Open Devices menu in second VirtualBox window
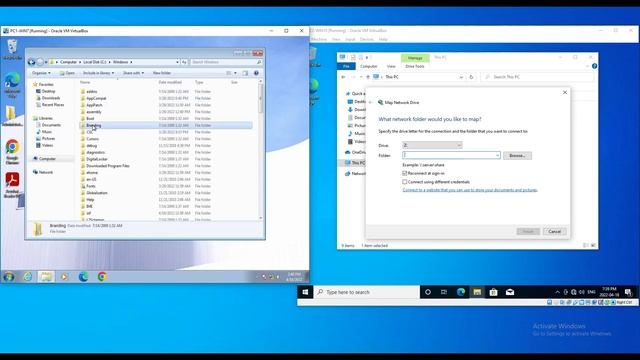Screen dimensions: 640x360 point(367,39)
